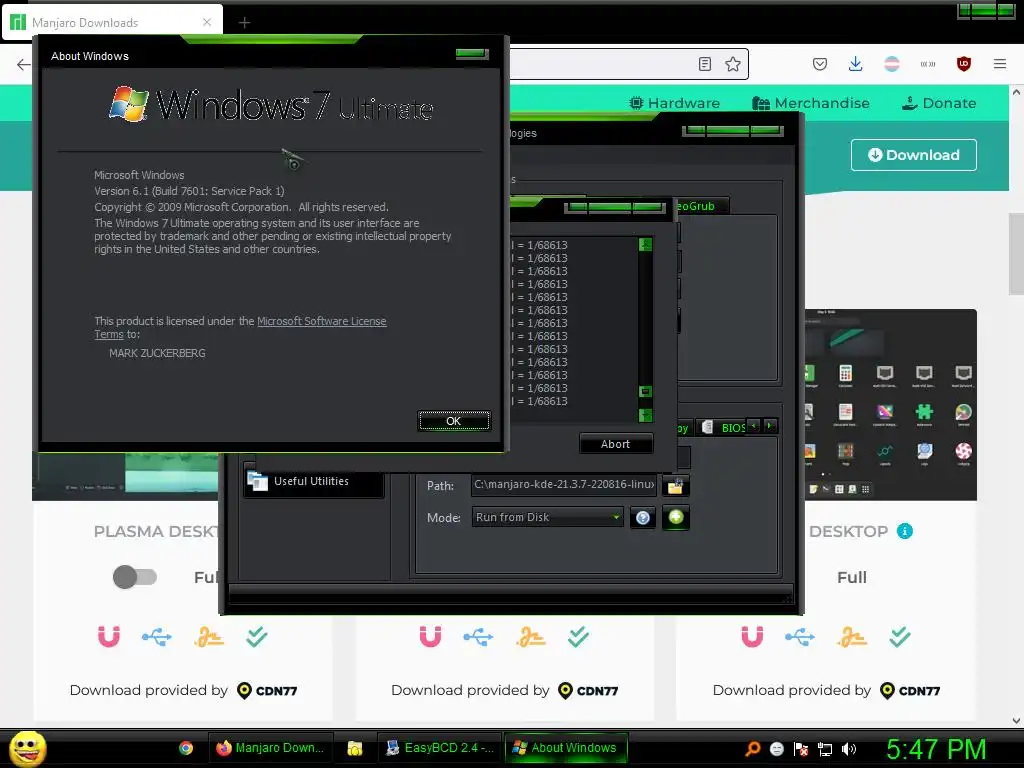Click the middle card checksum checkmark icon
This screenshot has width=1024, height=768.
tap(578, 636)
